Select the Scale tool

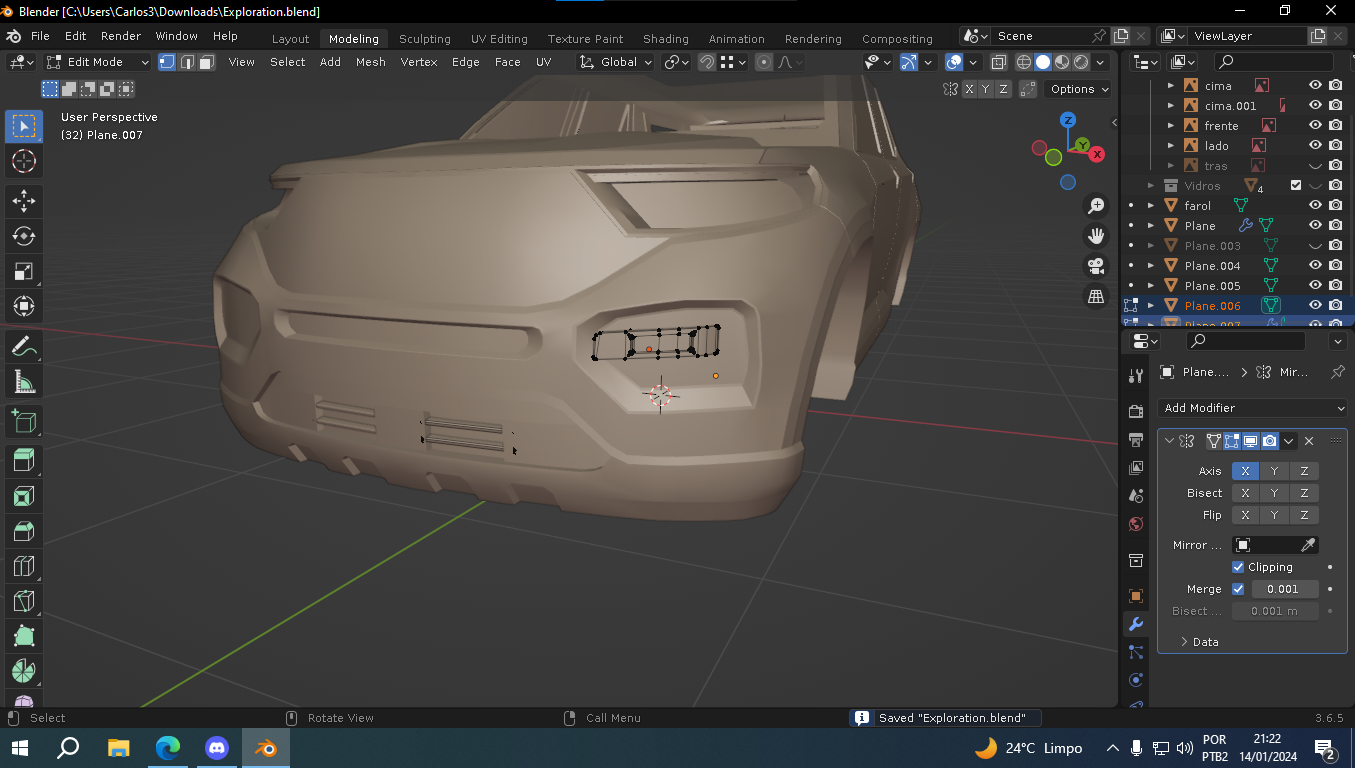(24, 271)
